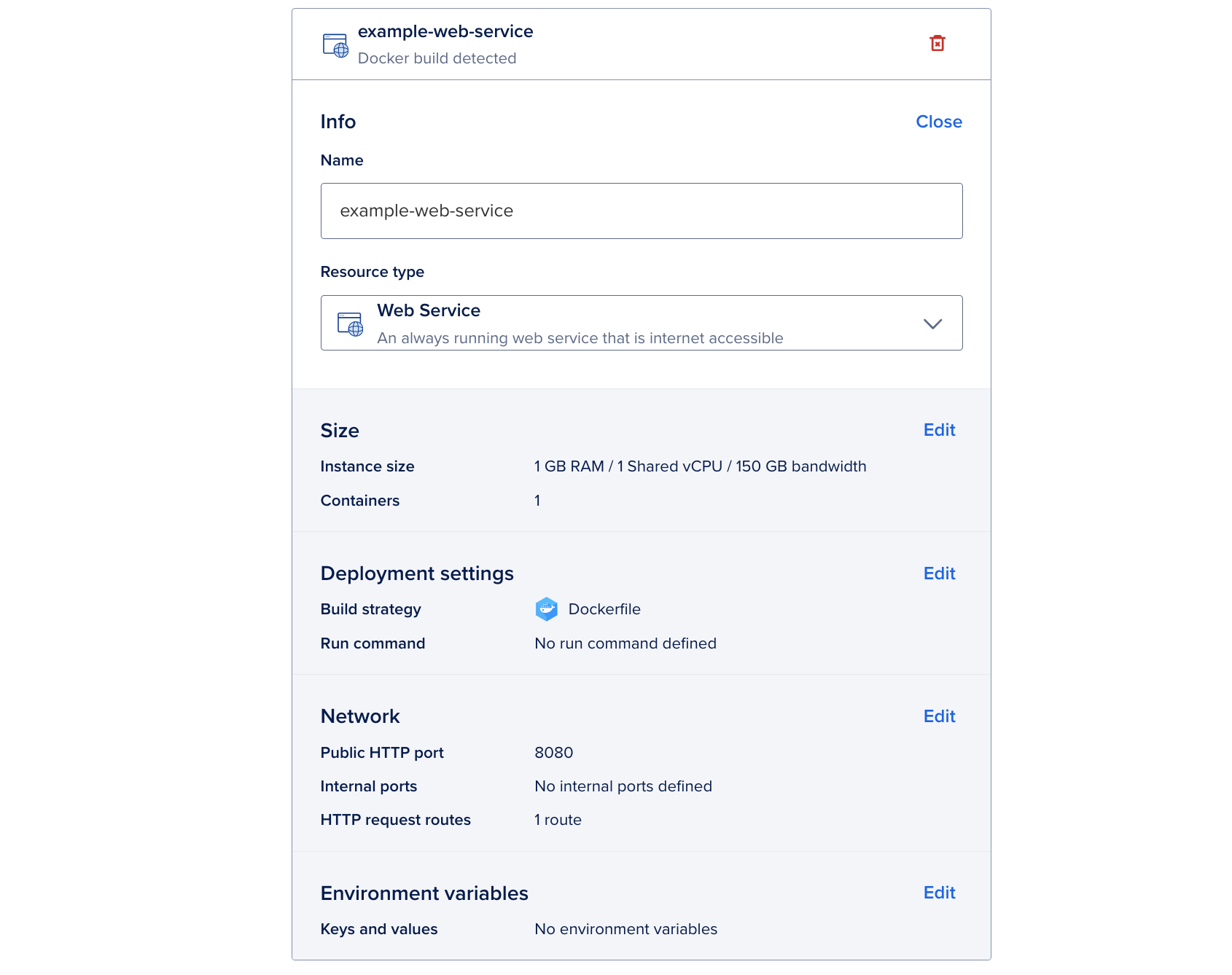Click the instance size value '1 GB RAM / 1 Shared vCPU'
Screen dimensions: 1232x975
coord(628,466)
